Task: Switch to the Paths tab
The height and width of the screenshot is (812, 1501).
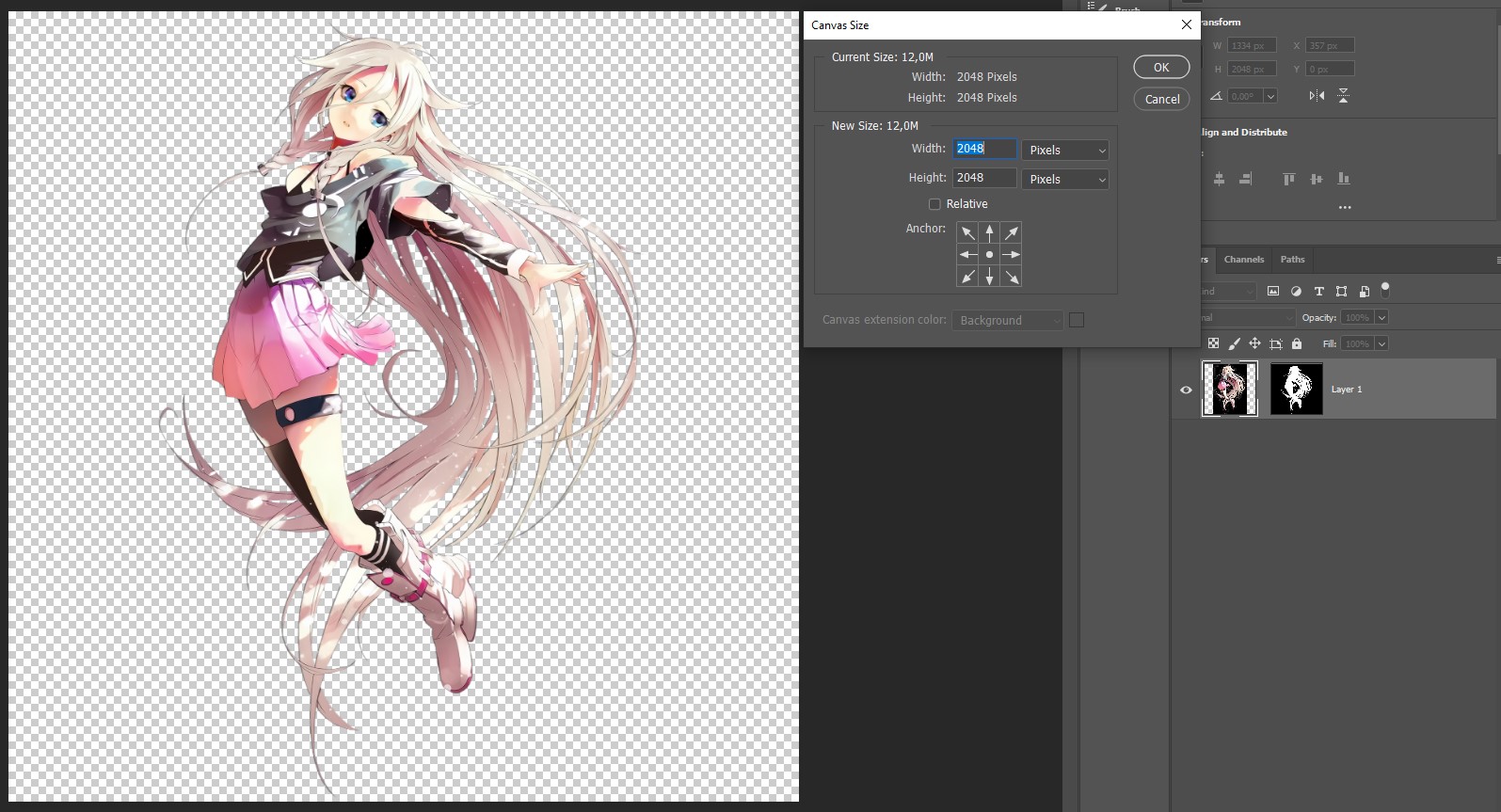Action: (1292, 260)
